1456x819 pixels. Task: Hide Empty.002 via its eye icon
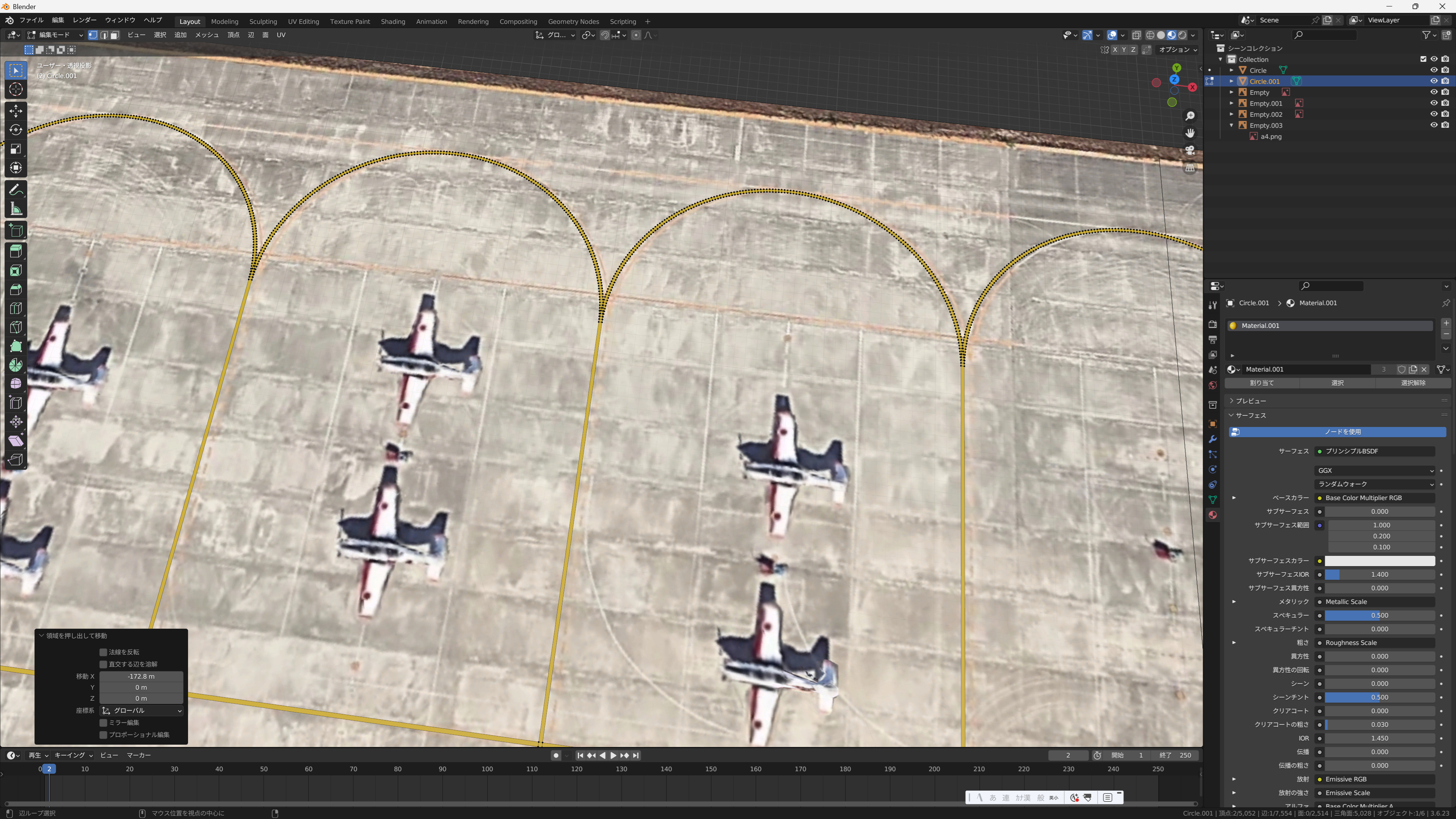[1434, 114]
